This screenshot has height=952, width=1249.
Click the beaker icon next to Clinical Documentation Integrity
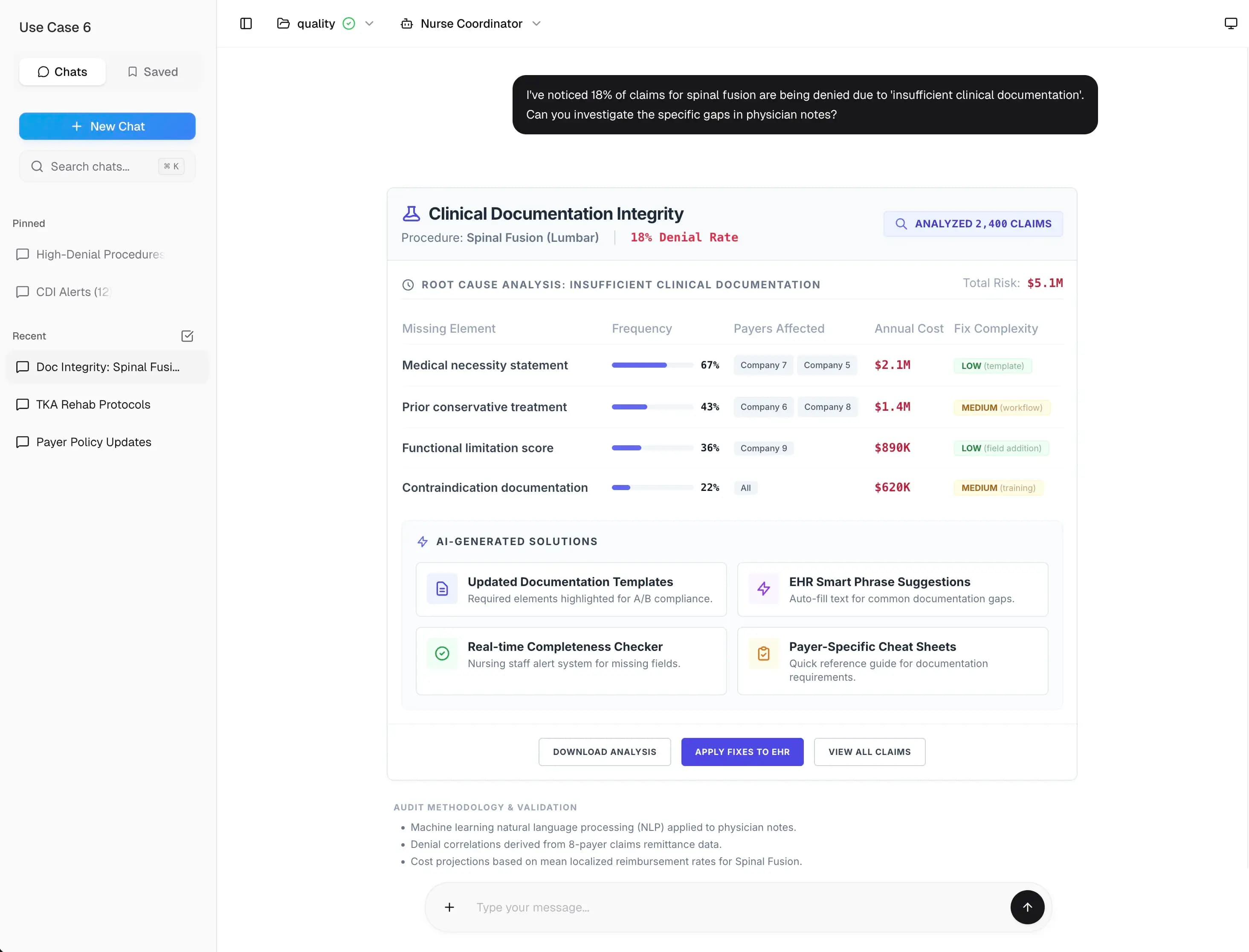click(x=411, y=213)
